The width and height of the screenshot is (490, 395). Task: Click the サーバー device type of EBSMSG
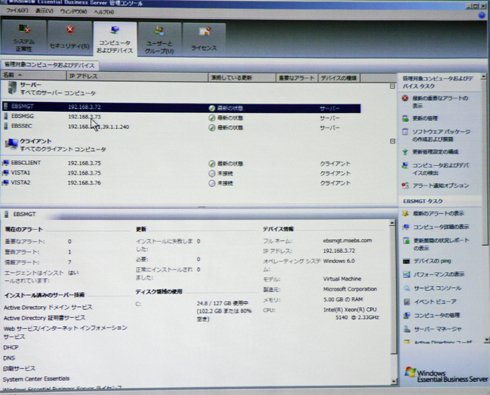tap(330, 118)
